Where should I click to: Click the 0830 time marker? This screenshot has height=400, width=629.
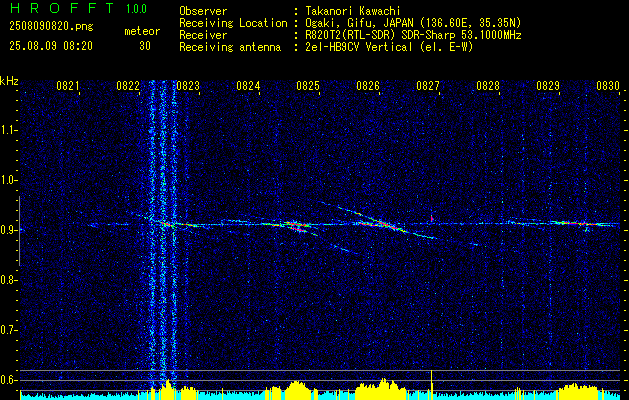point(608,85)
